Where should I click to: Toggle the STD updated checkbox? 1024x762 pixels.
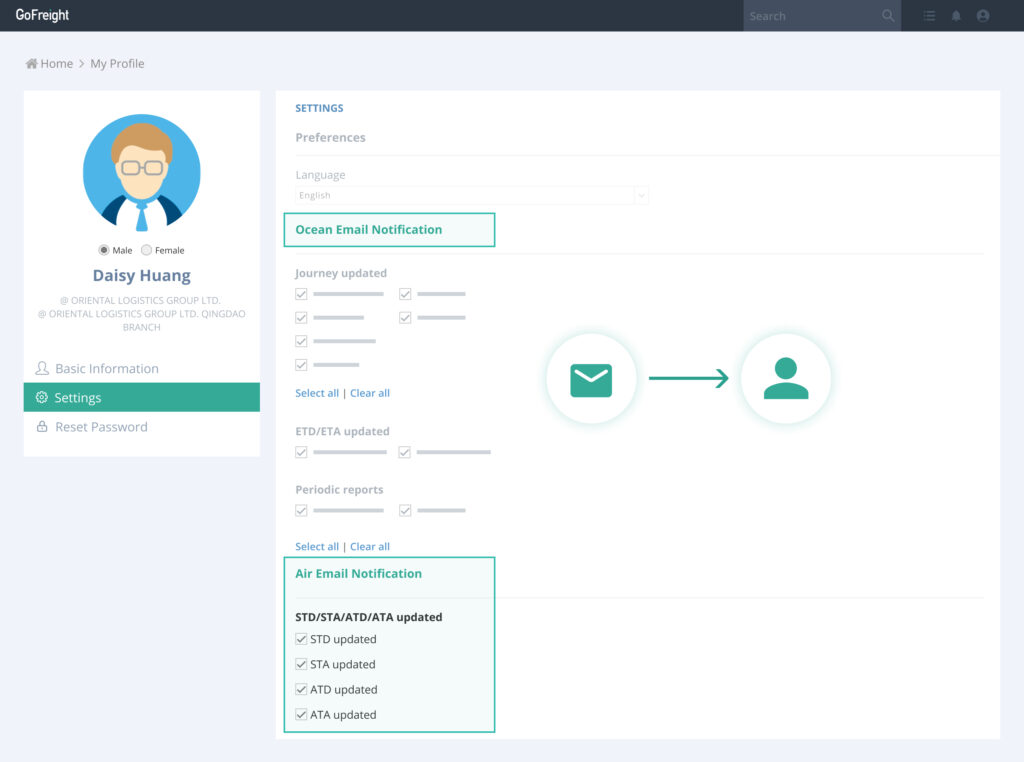[301, 639]
